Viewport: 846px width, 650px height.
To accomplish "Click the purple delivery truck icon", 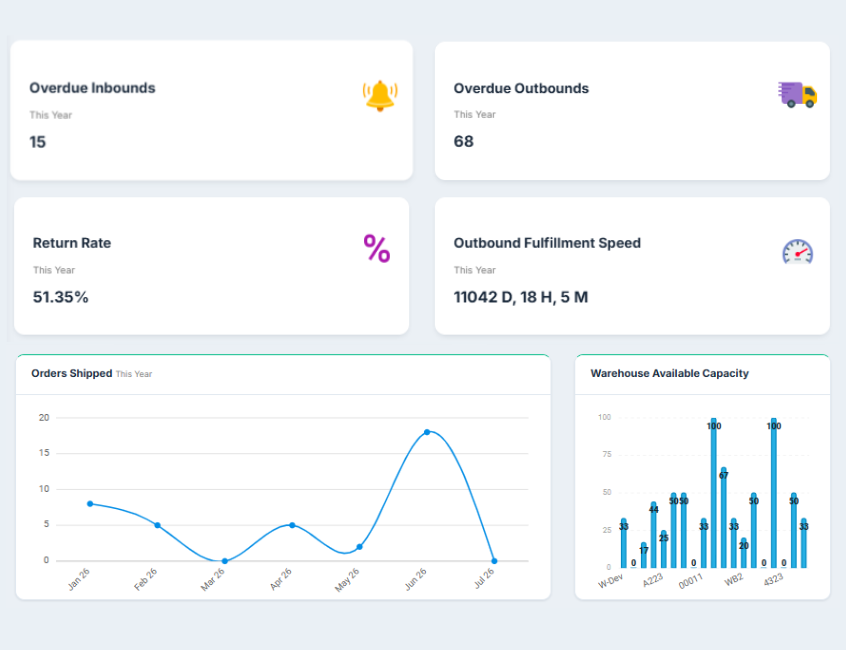I will click(x=797, y=95).
